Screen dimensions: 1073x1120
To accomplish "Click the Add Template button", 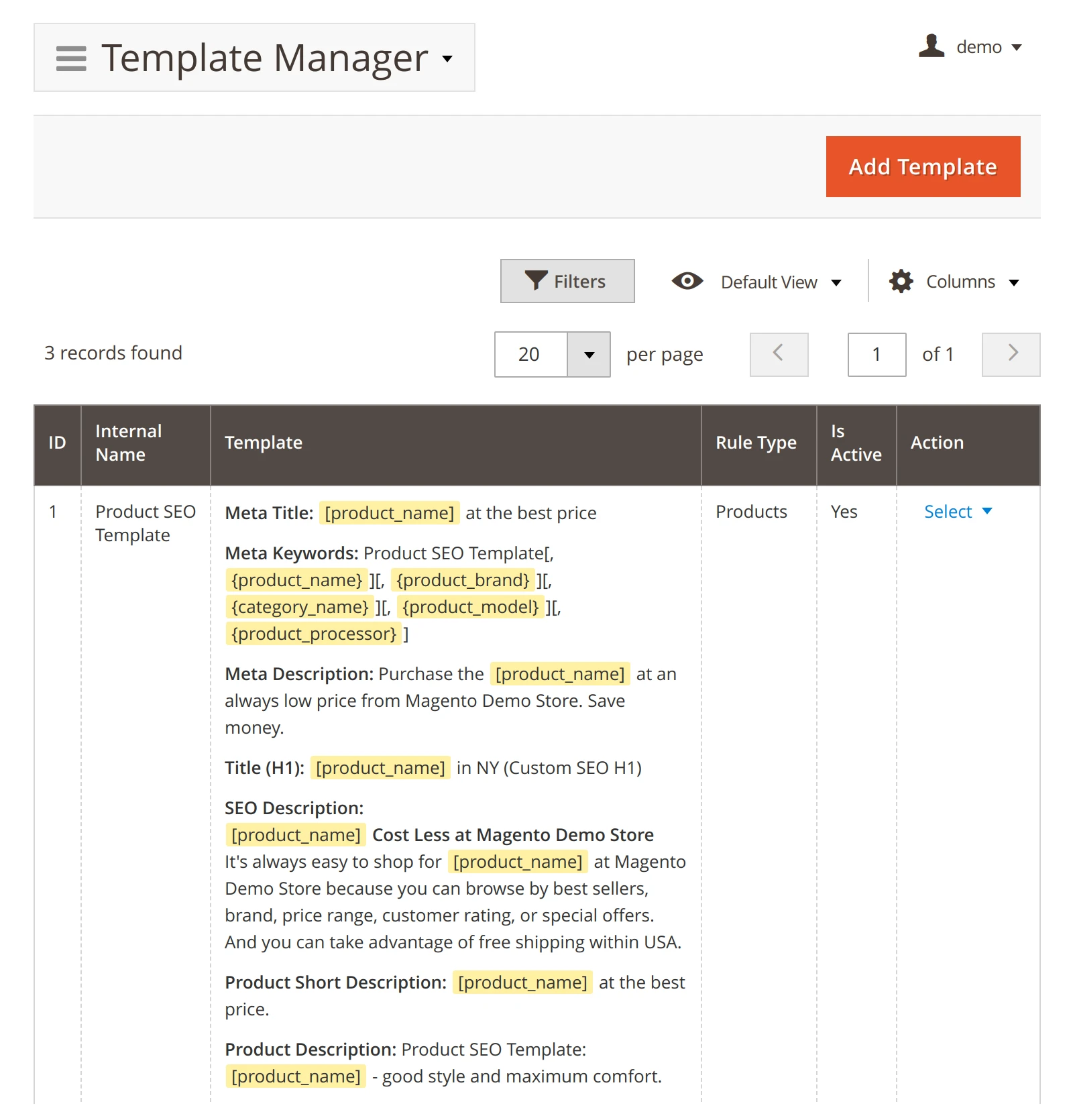I will coord(923,166).
